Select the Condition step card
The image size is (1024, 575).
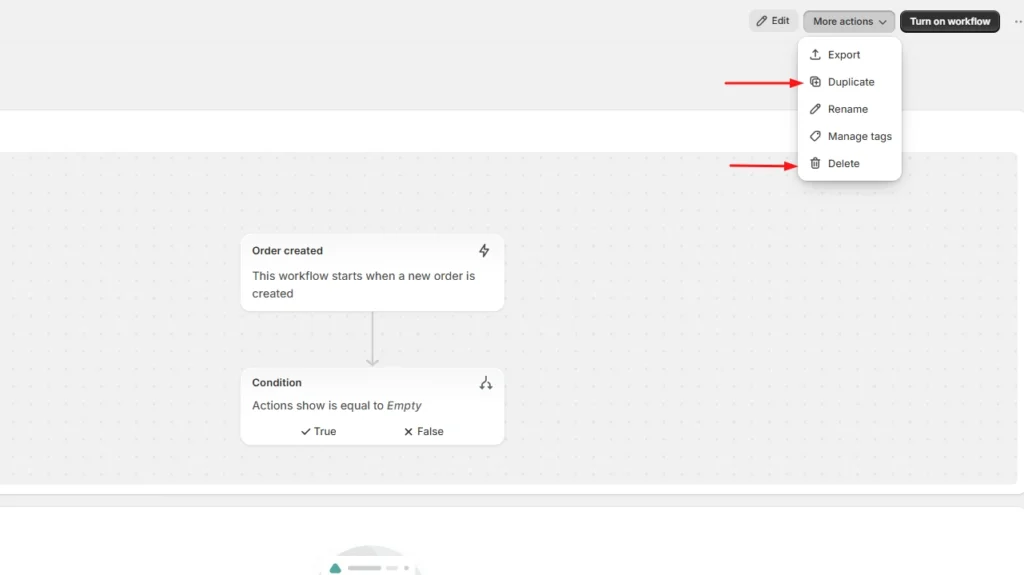click(372, 406)
